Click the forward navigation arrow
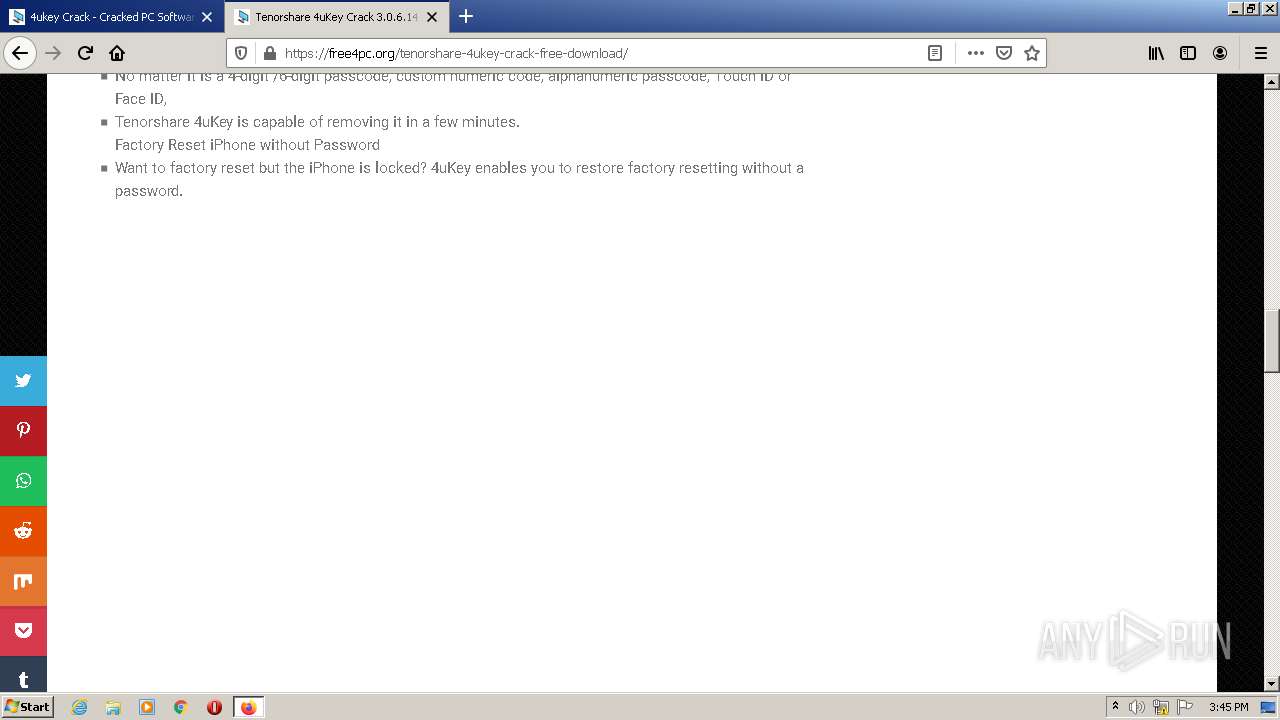 coord(53,53)
